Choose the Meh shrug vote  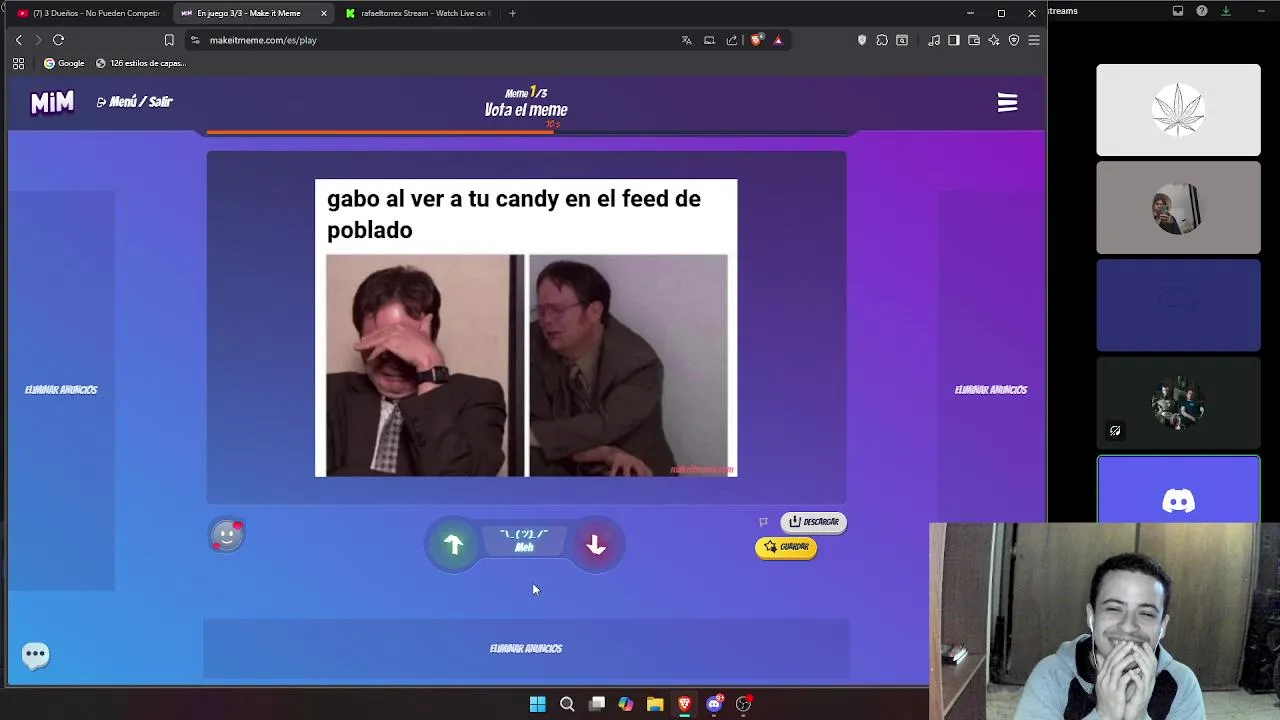[524, 541]
